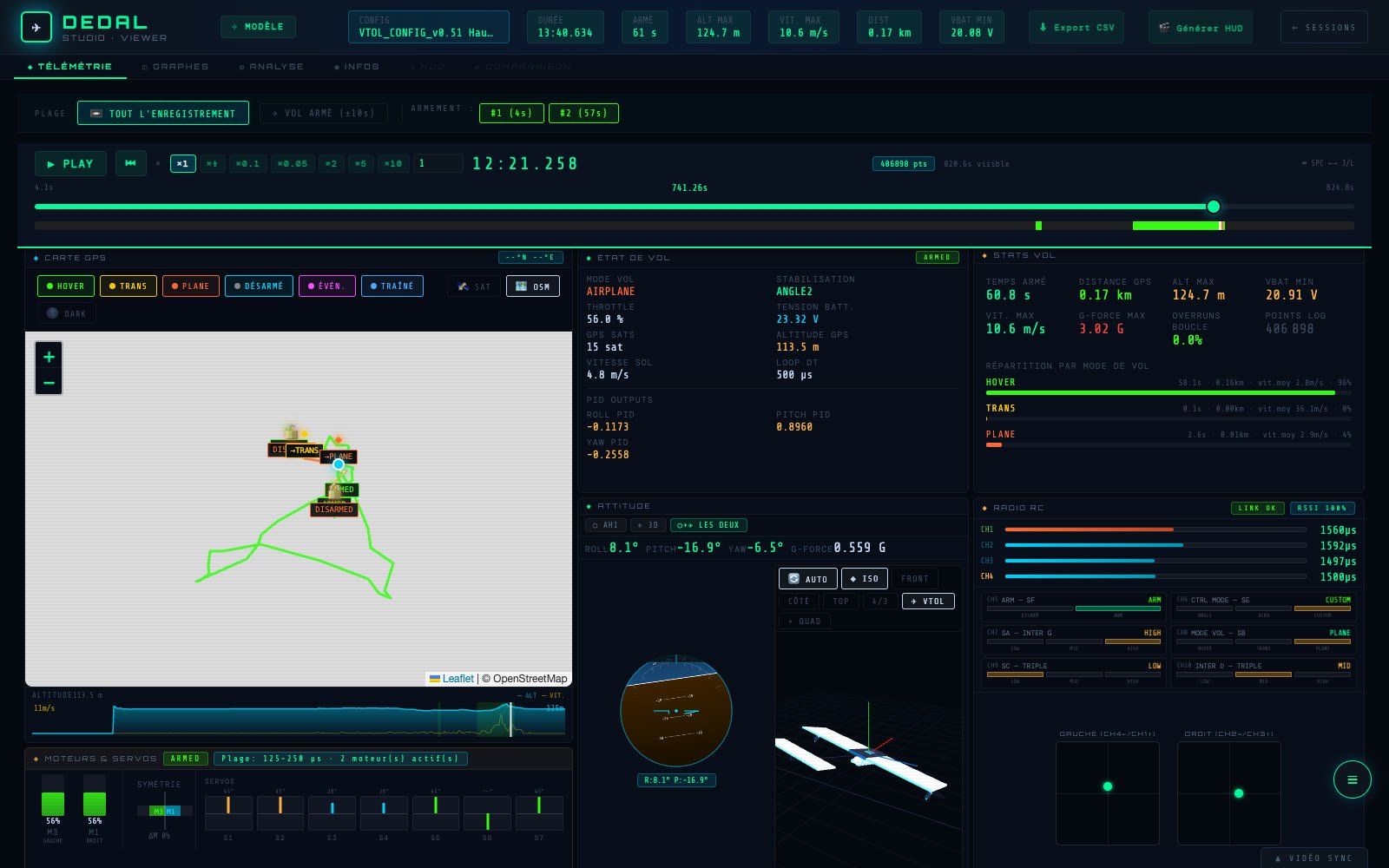Zoom in on the GPS map
The height and width of the screenshot is (868, 1389).
[49, 357]
